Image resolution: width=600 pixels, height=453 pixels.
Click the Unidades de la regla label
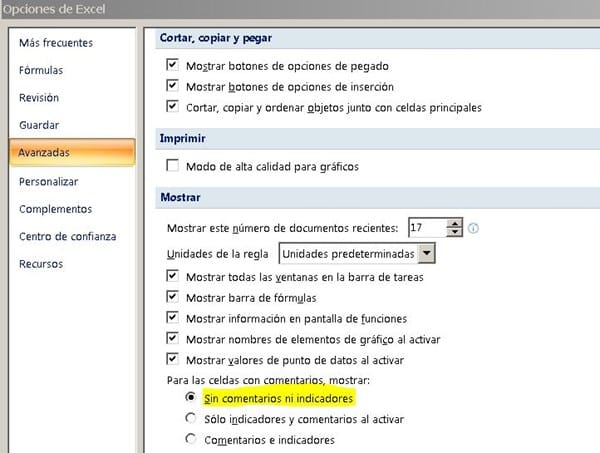pos(217,254)
